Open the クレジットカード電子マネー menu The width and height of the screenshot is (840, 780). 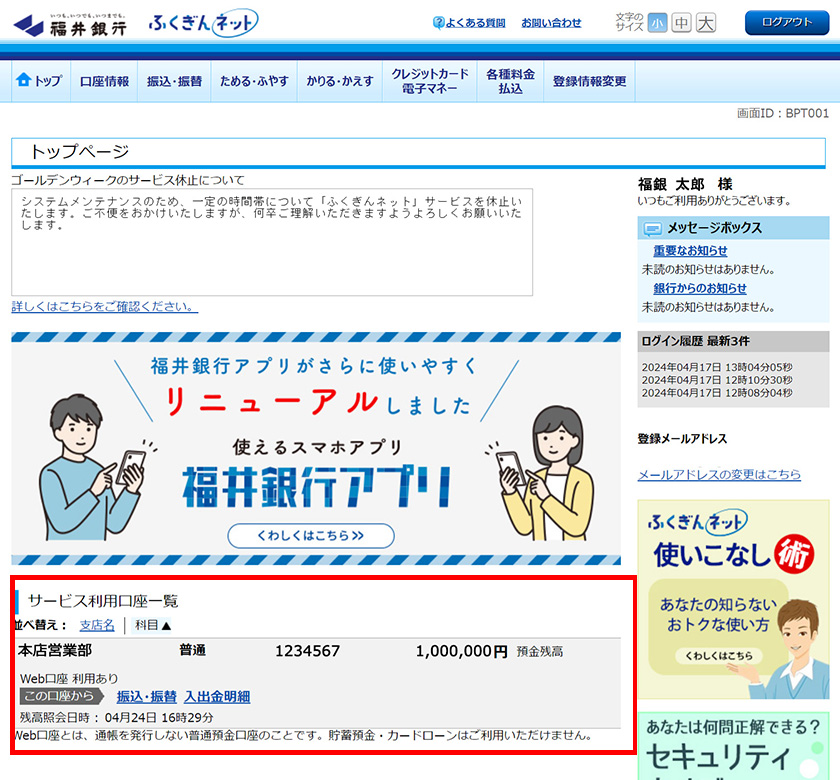click(x=430, y=81)
